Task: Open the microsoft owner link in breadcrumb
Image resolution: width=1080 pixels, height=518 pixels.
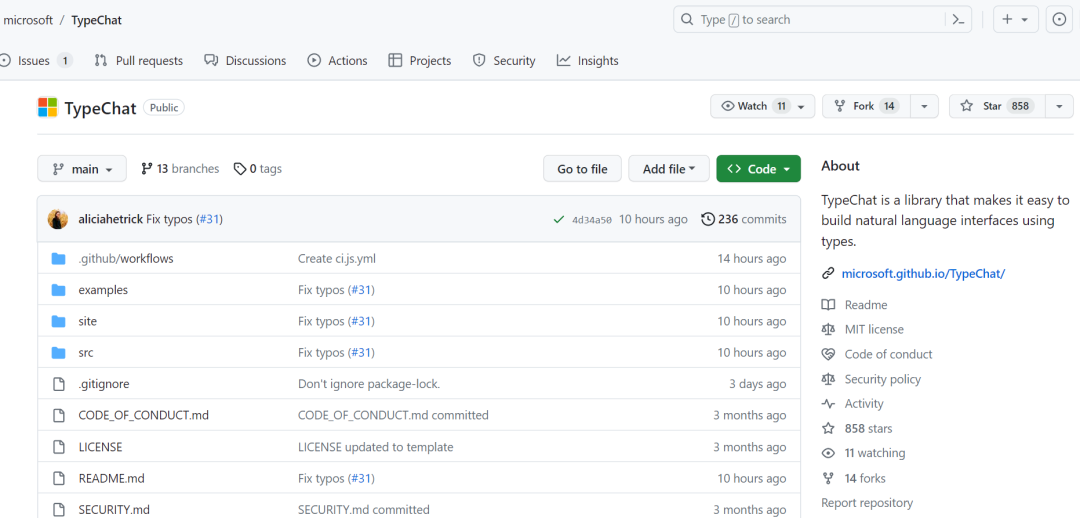Action: (x=28, y=20)
